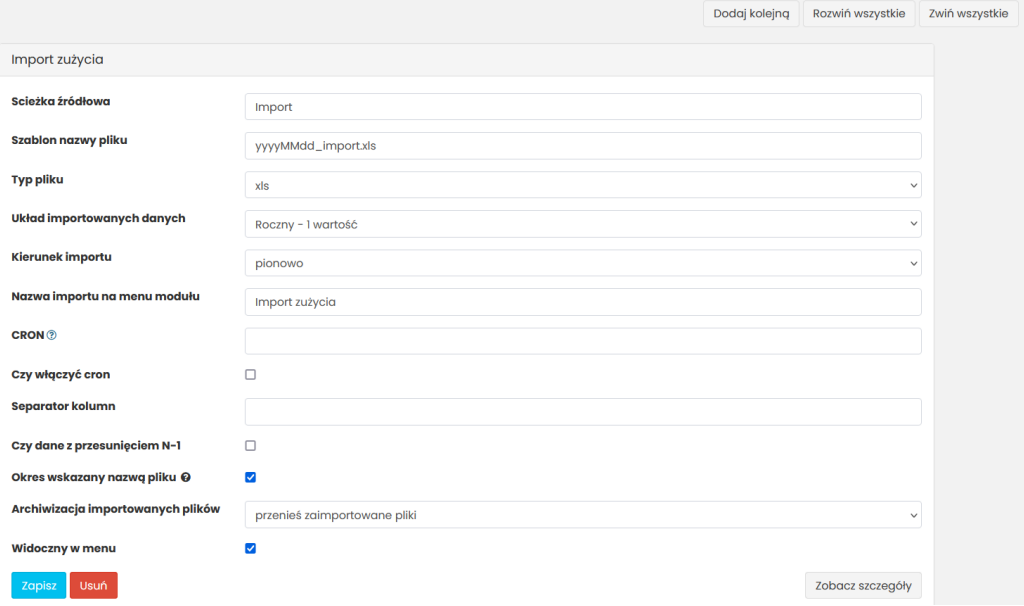Expand the Kierunek importu dropdown
The image size is (1024, 606).
point(582,263)
